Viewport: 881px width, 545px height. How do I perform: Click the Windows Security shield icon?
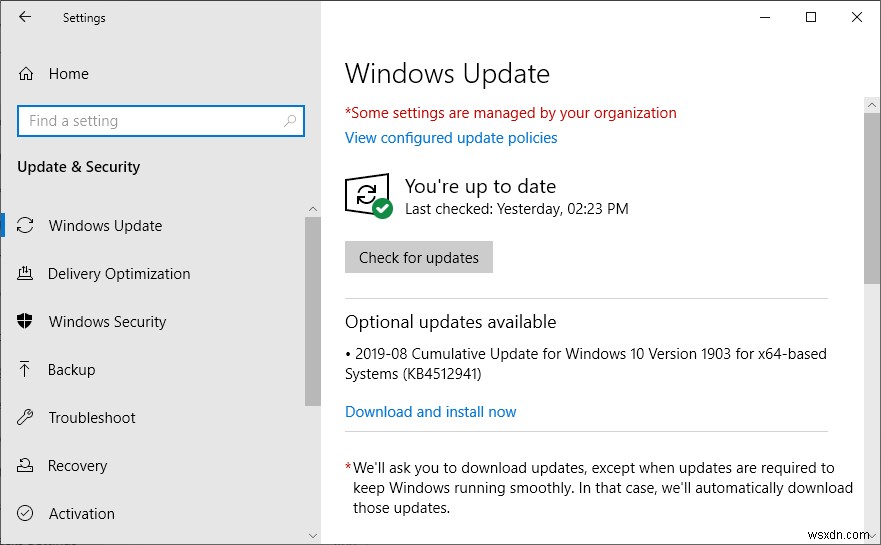tap(26, 321)
